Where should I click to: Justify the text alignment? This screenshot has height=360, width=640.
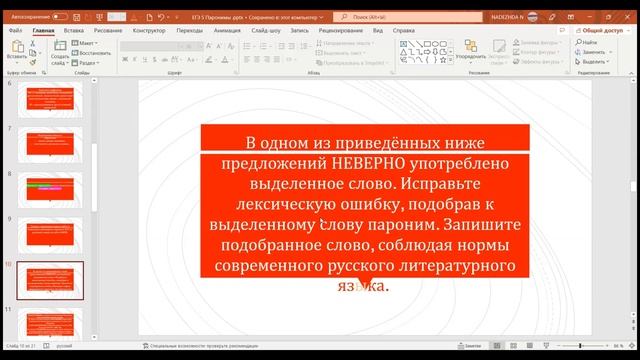point(277,60)
